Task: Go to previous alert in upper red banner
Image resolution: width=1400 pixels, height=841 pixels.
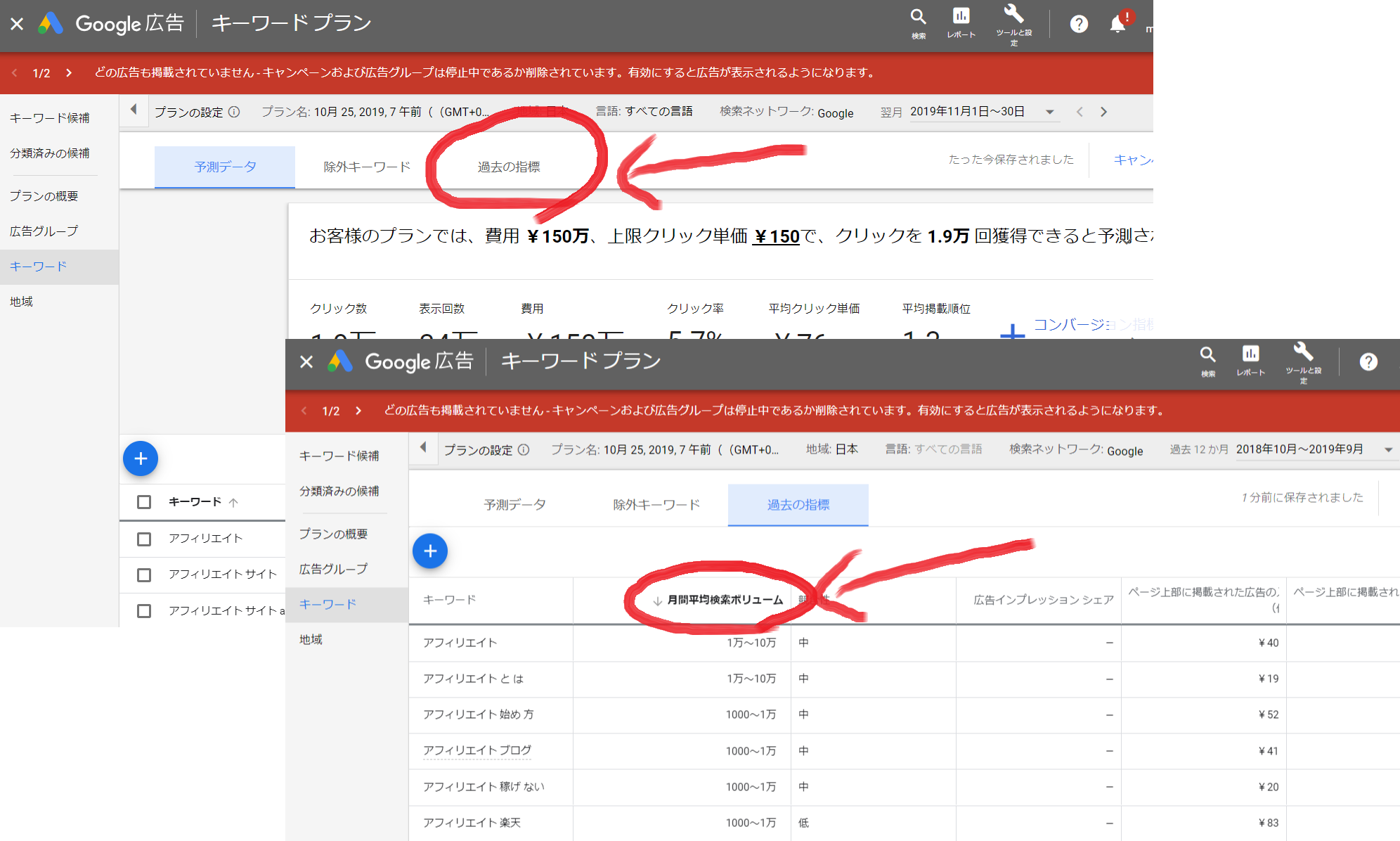Action: tap(15, 72)
